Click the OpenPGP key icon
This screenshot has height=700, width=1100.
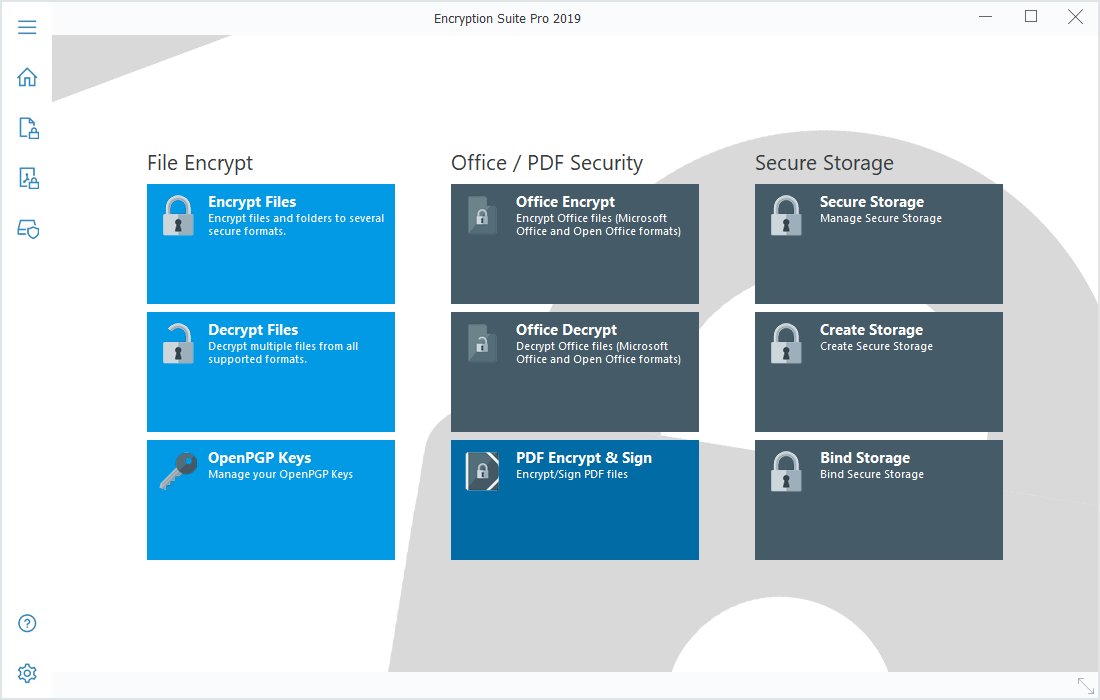point(177,471)
